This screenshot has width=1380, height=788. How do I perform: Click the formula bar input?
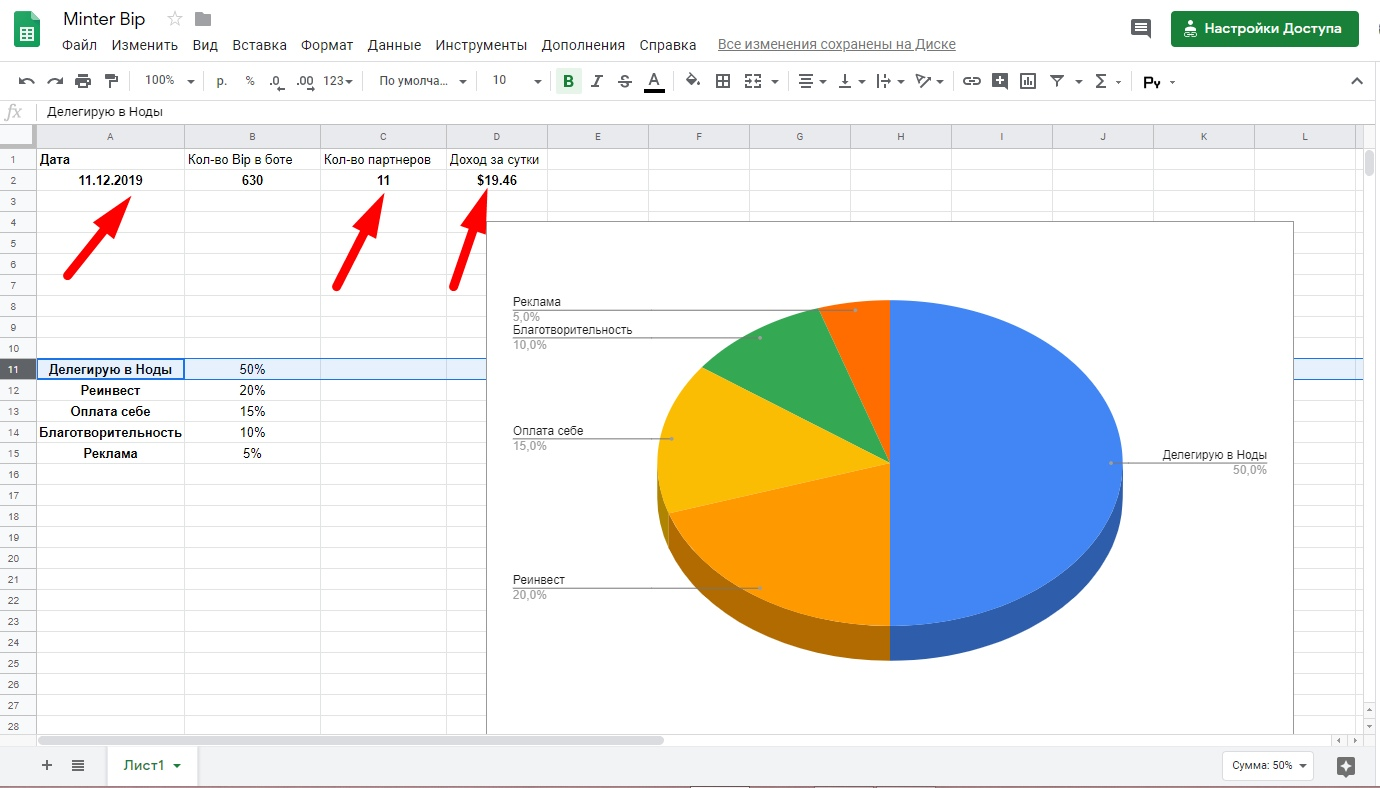pos(706,112)
